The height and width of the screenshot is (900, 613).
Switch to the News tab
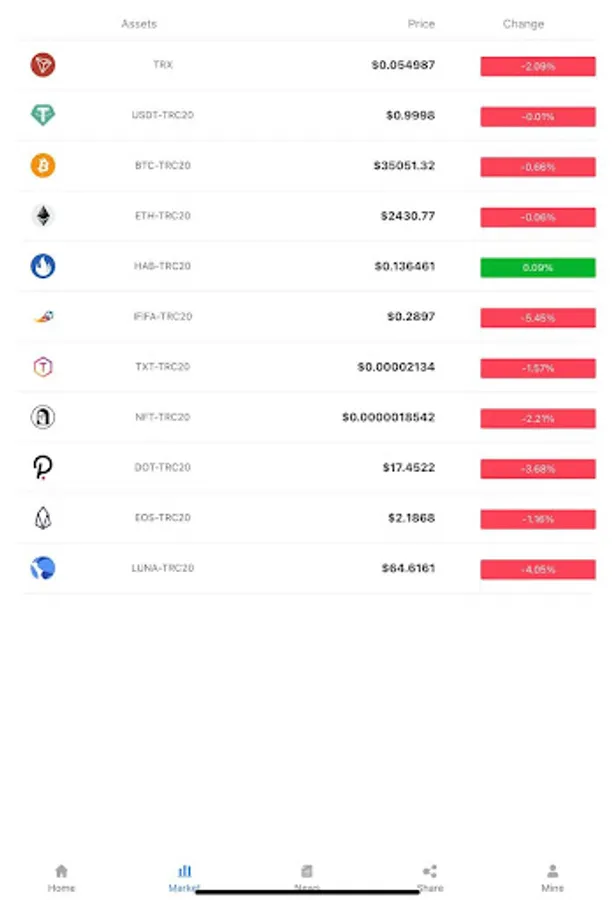(x=307, y=878)
